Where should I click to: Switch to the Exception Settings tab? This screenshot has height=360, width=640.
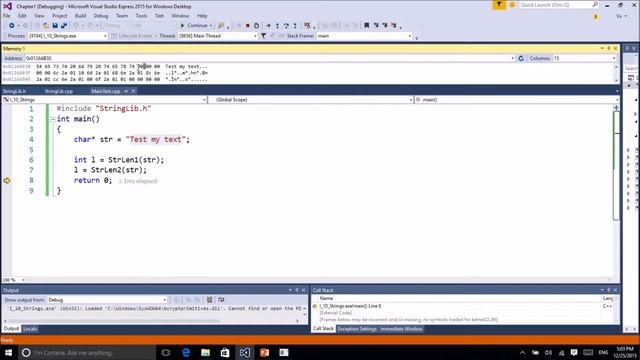[357, 329]
